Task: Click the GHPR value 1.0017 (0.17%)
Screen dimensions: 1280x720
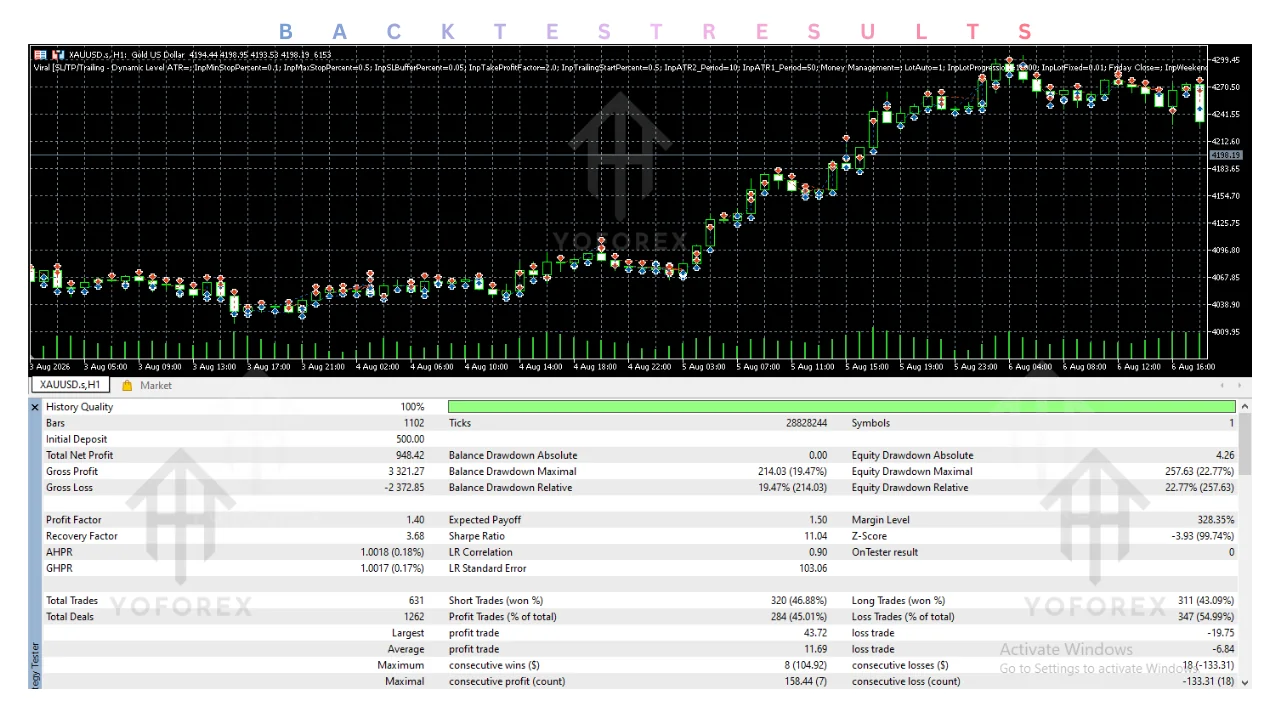Action: [392, 568]
